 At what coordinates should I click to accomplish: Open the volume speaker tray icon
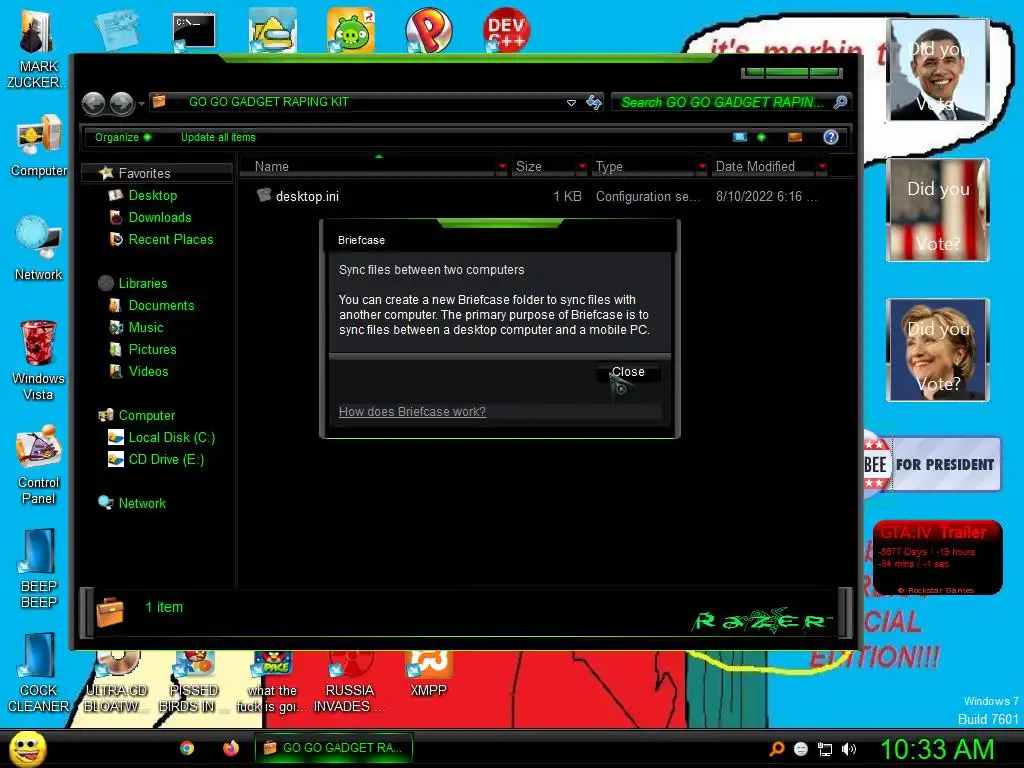coord(849,749)
